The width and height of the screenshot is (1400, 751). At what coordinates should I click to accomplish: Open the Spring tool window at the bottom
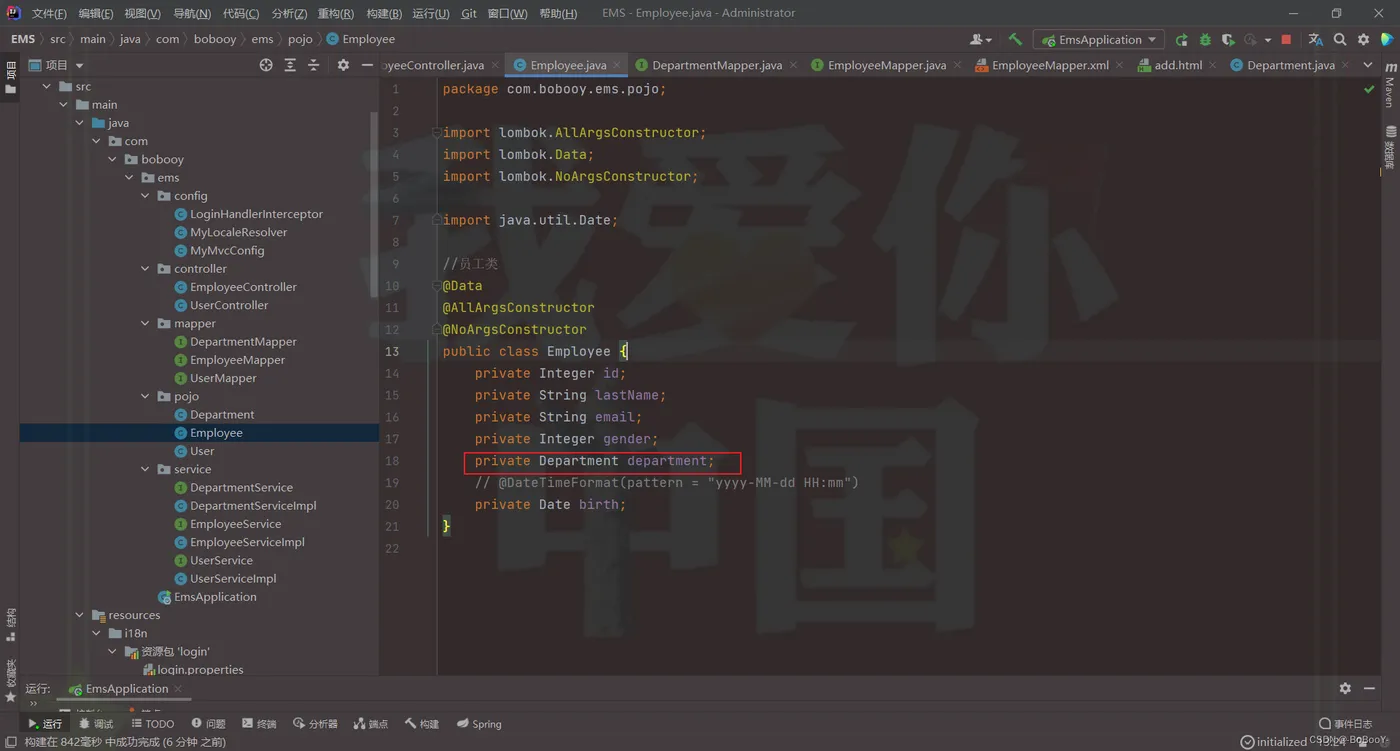[x=479, y=724]
